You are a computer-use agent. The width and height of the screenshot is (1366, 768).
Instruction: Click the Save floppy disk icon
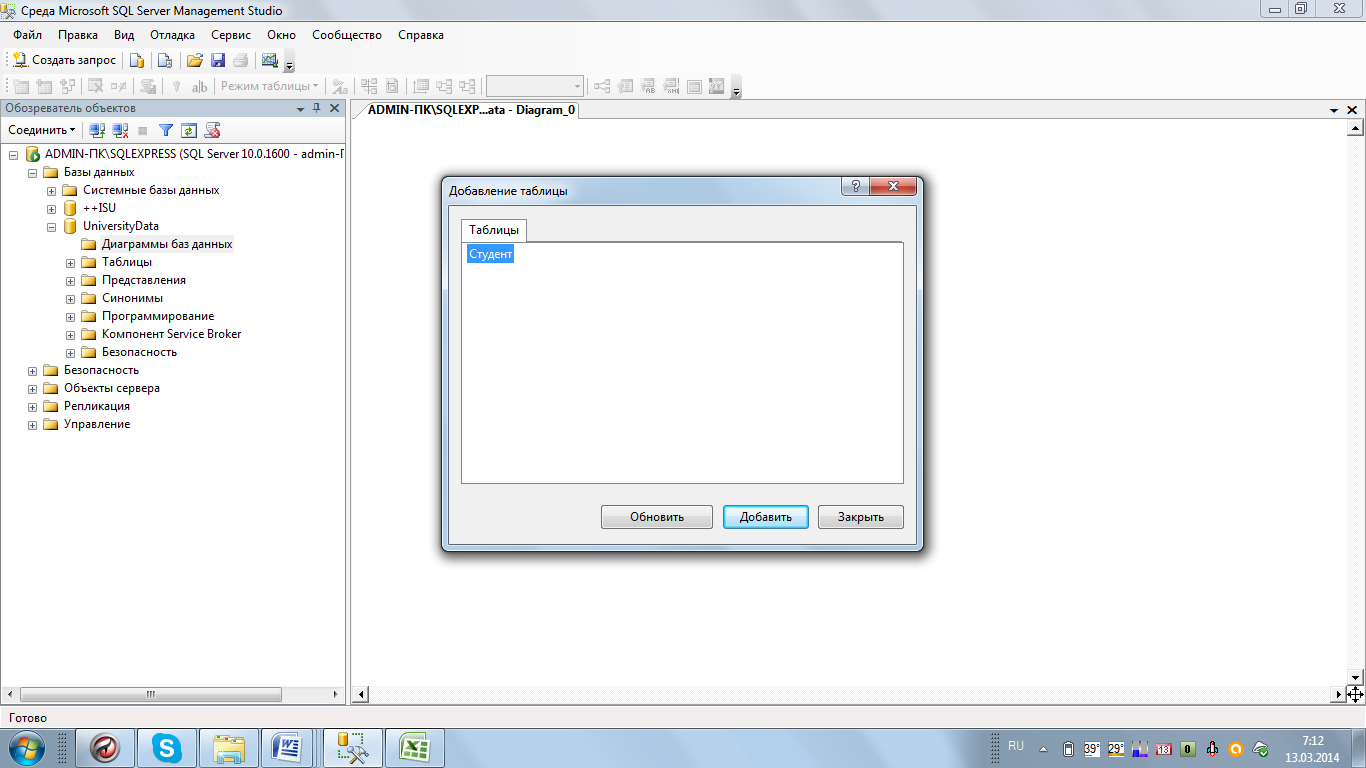click(x=217, y=60)
